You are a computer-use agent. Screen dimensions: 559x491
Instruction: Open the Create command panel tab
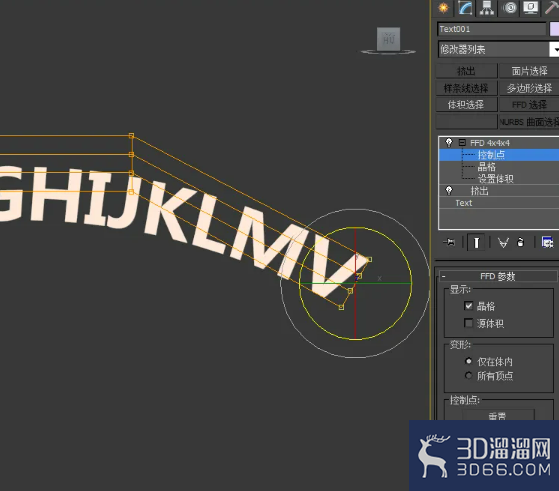point(443,8)
